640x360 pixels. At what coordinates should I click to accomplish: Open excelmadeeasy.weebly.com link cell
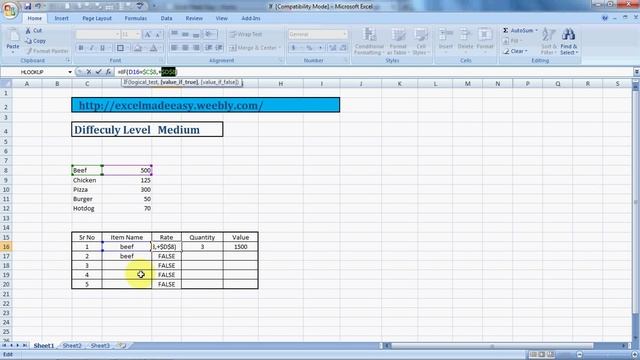205,105
